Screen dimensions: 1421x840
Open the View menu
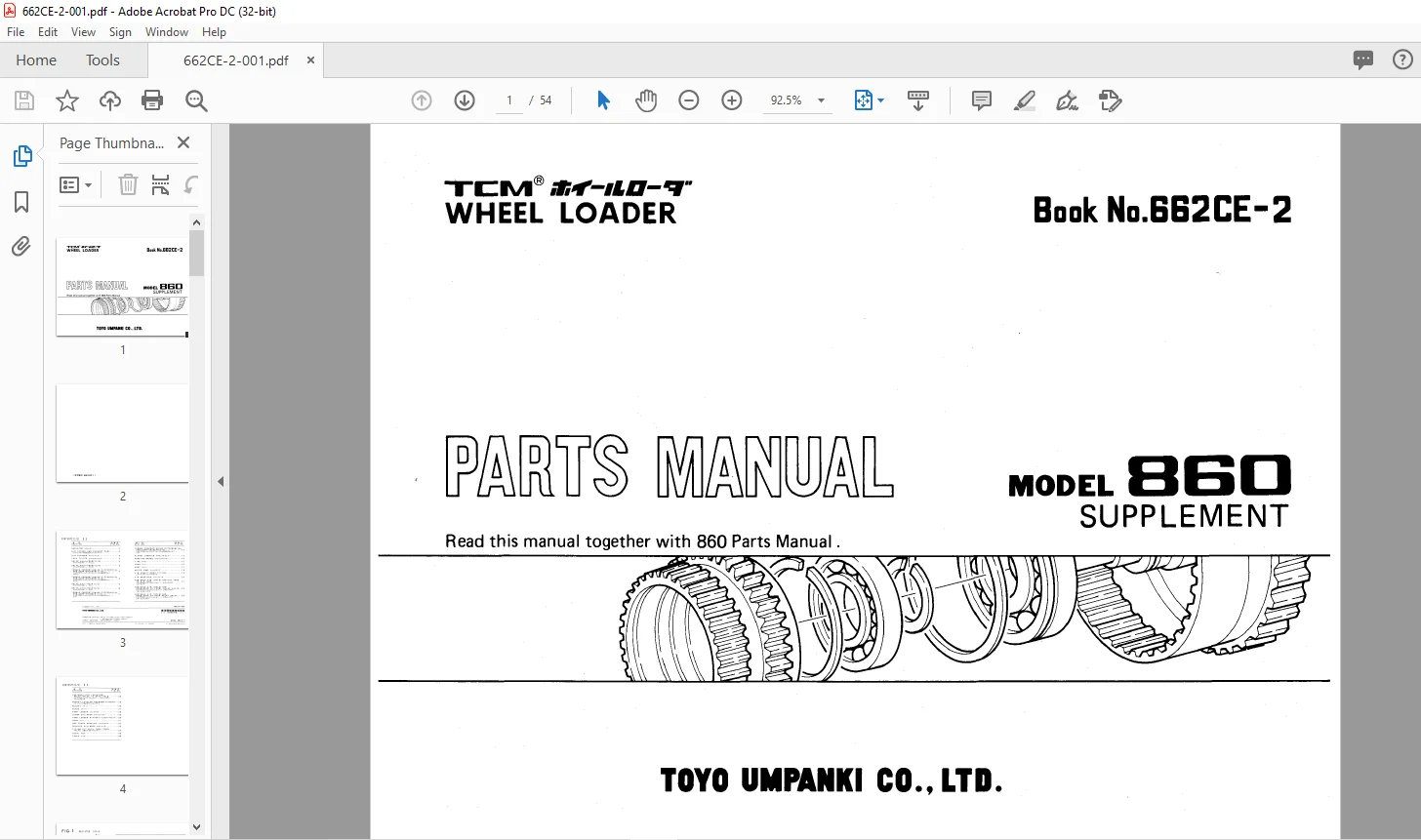[x=83, y=32]
